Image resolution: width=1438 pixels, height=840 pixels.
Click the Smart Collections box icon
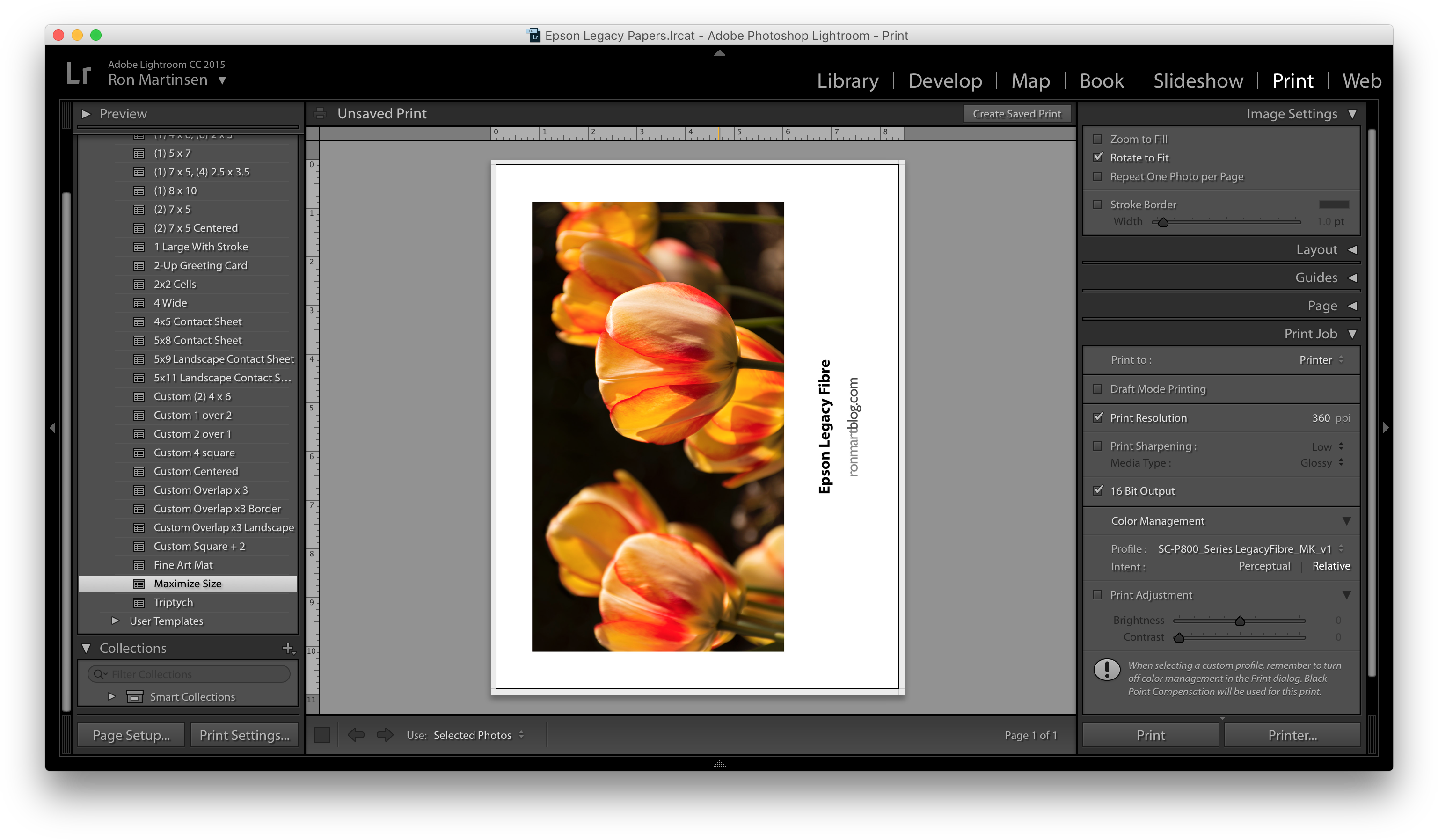[x=135, y=697]
